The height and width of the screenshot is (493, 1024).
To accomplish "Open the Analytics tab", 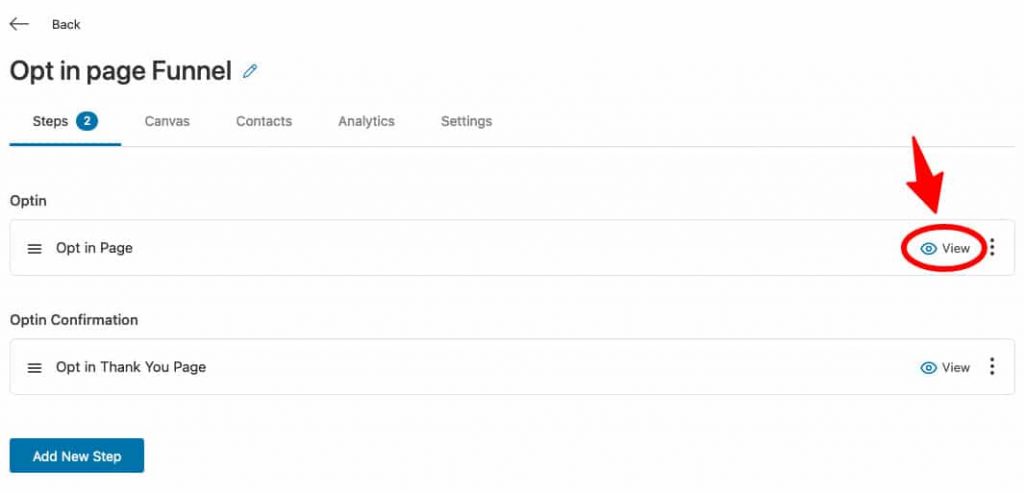I will [366, 121].
